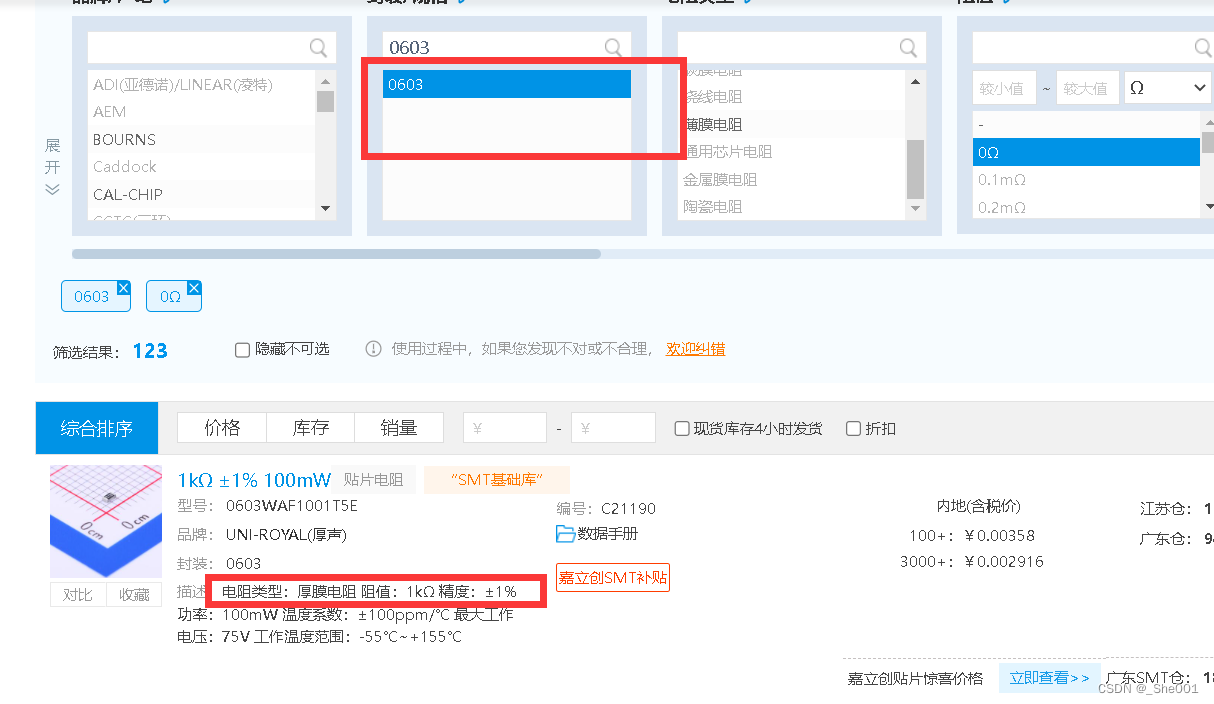Tick the 折扣 discount checkbox

pyautogui.click(x=853, y=429)
